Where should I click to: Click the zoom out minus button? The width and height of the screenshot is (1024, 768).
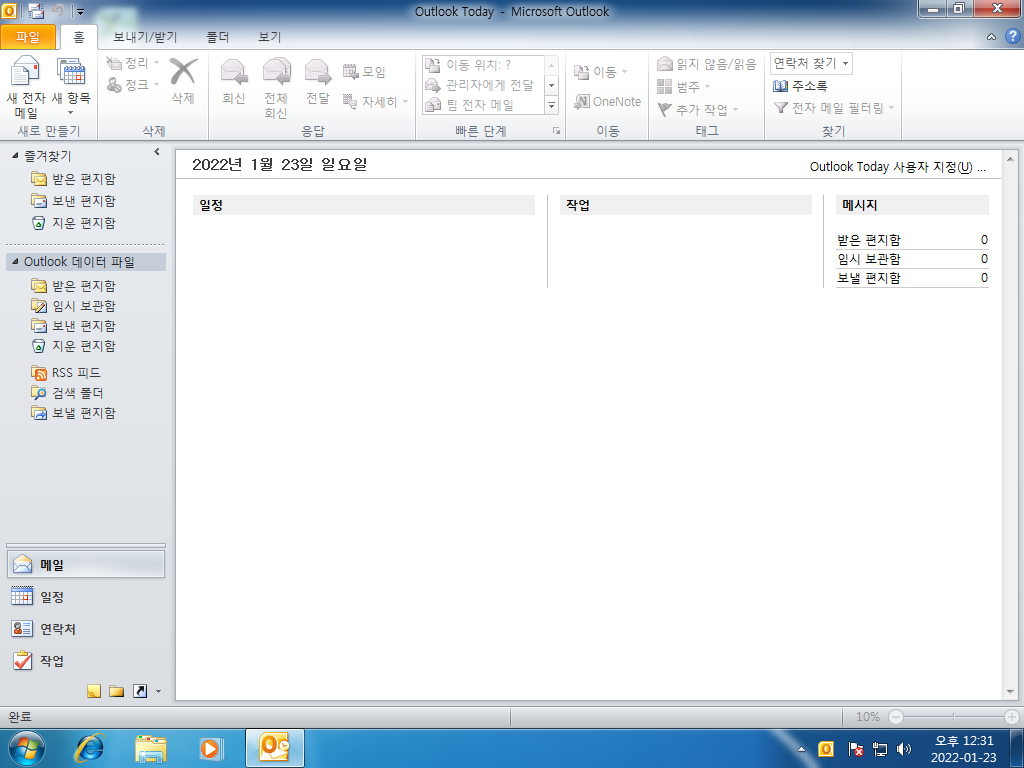[x=896, y=716]
